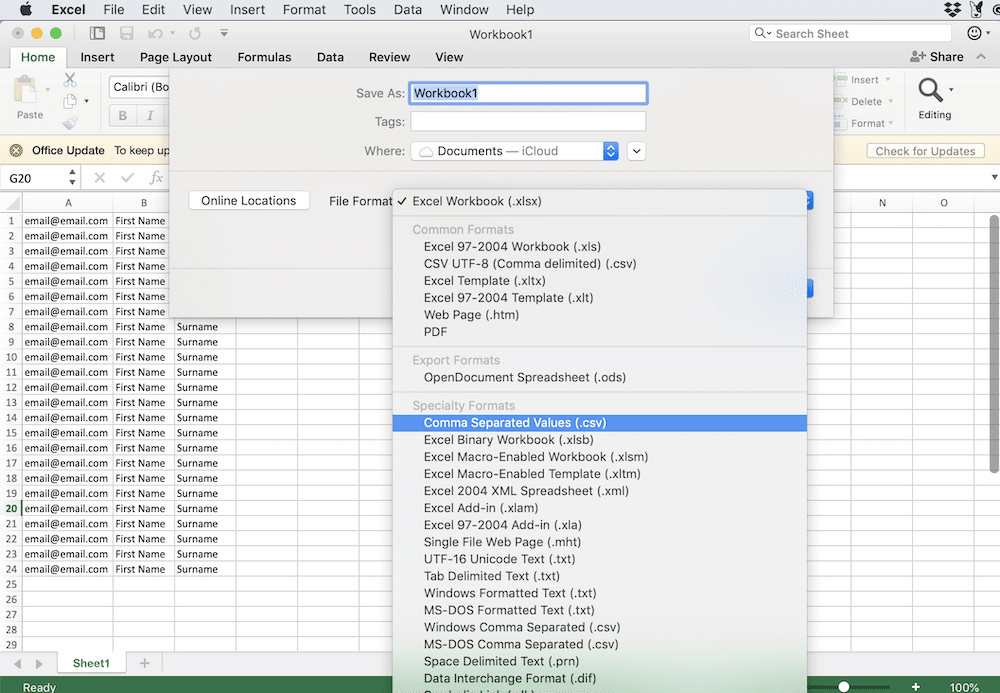Click the Dropbox menu bar icon

click(952, 10)
